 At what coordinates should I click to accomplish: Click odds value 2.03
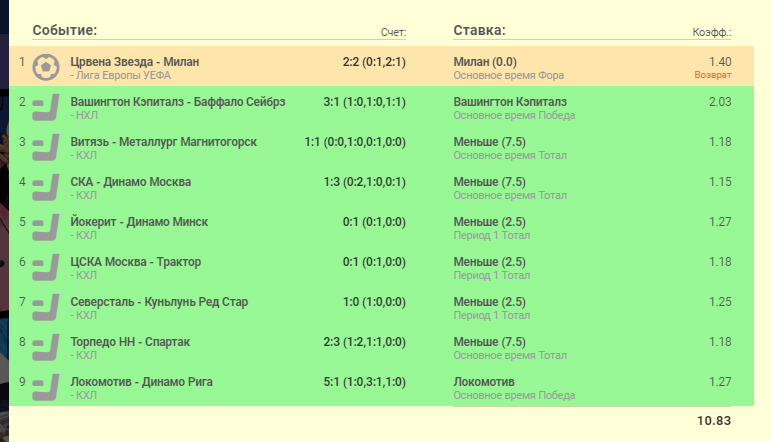(720, 102)
